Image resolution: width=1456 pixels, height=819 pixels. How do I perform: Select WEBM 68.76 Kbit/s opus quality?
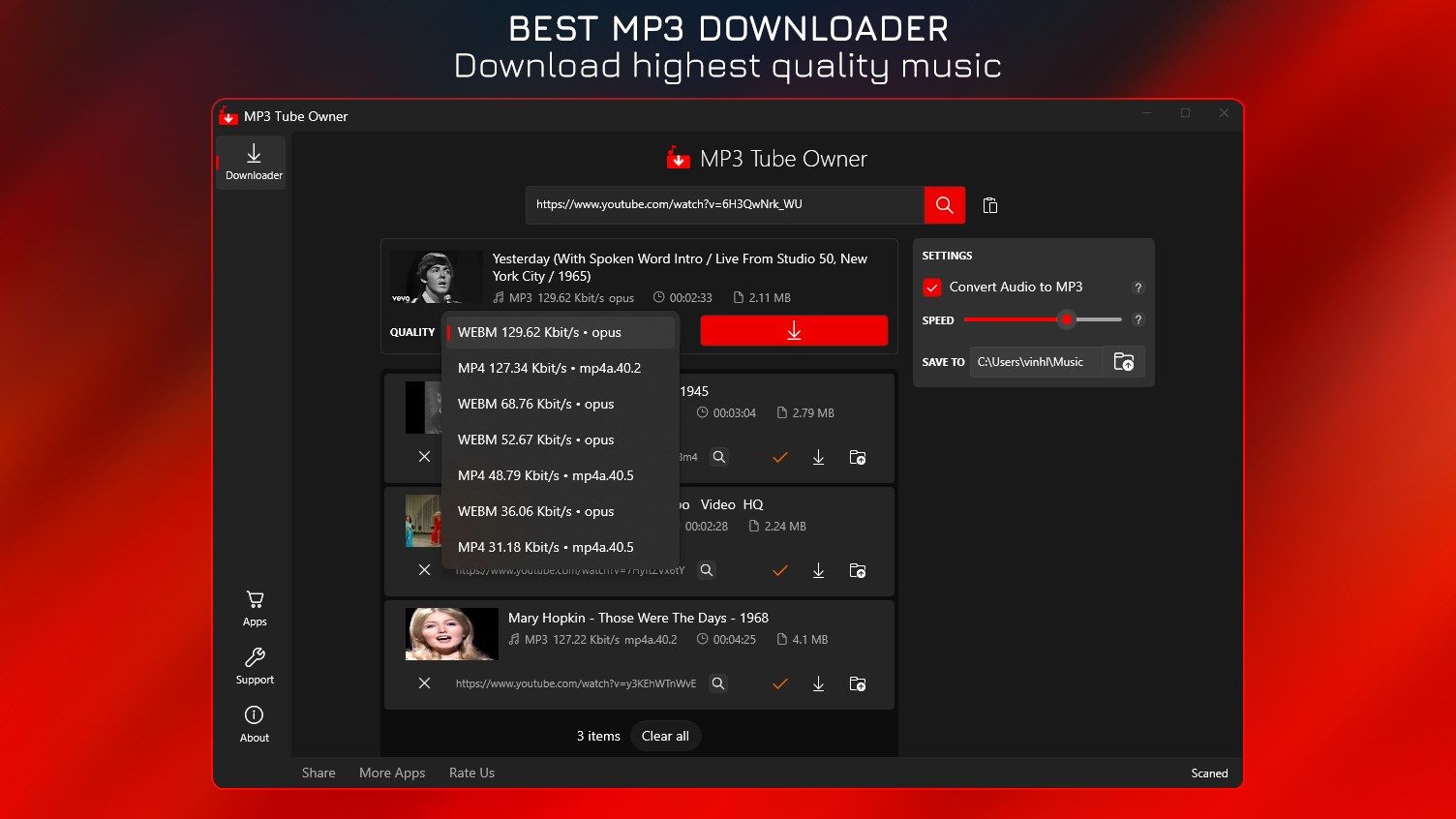pyautogui.click(x=560, y=404)
